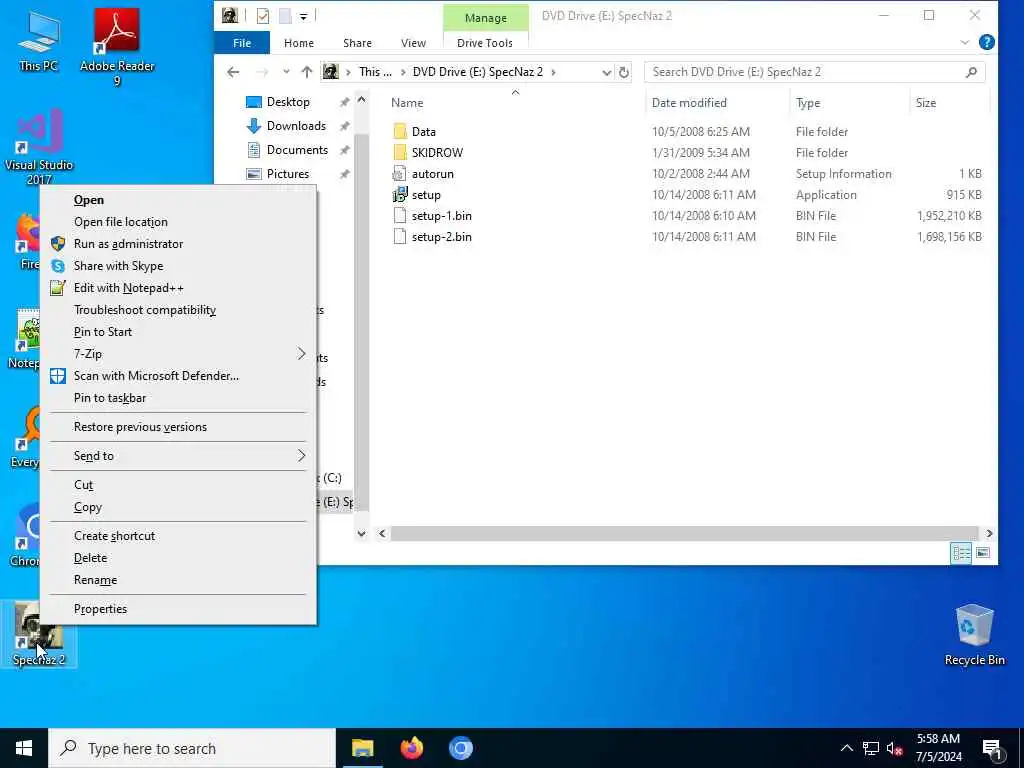
Task: Open the View ribbon tab
Action: tap(413, 42)
